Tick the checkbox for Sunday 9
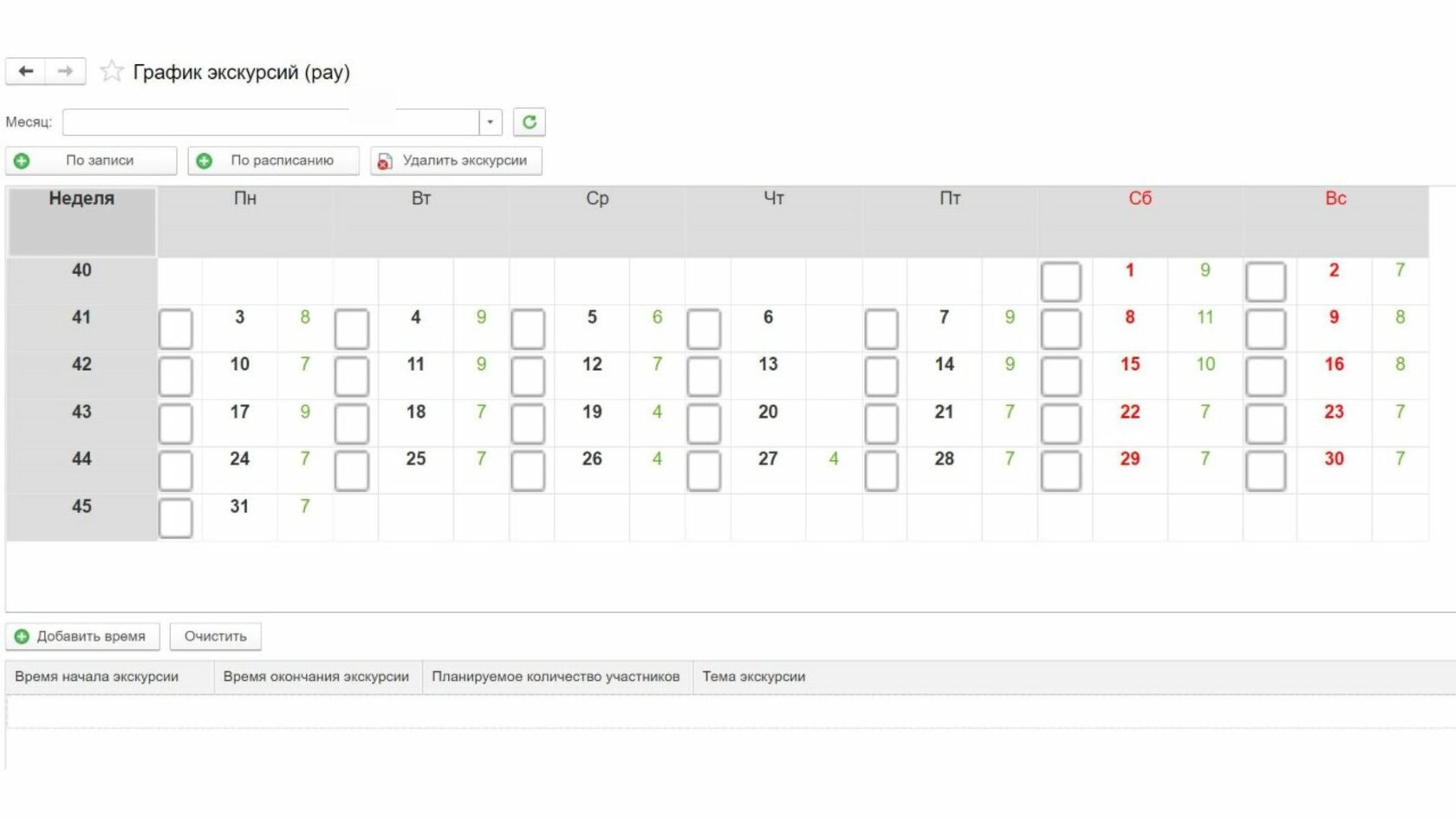1456x819 pixels. pos(1265,329)
